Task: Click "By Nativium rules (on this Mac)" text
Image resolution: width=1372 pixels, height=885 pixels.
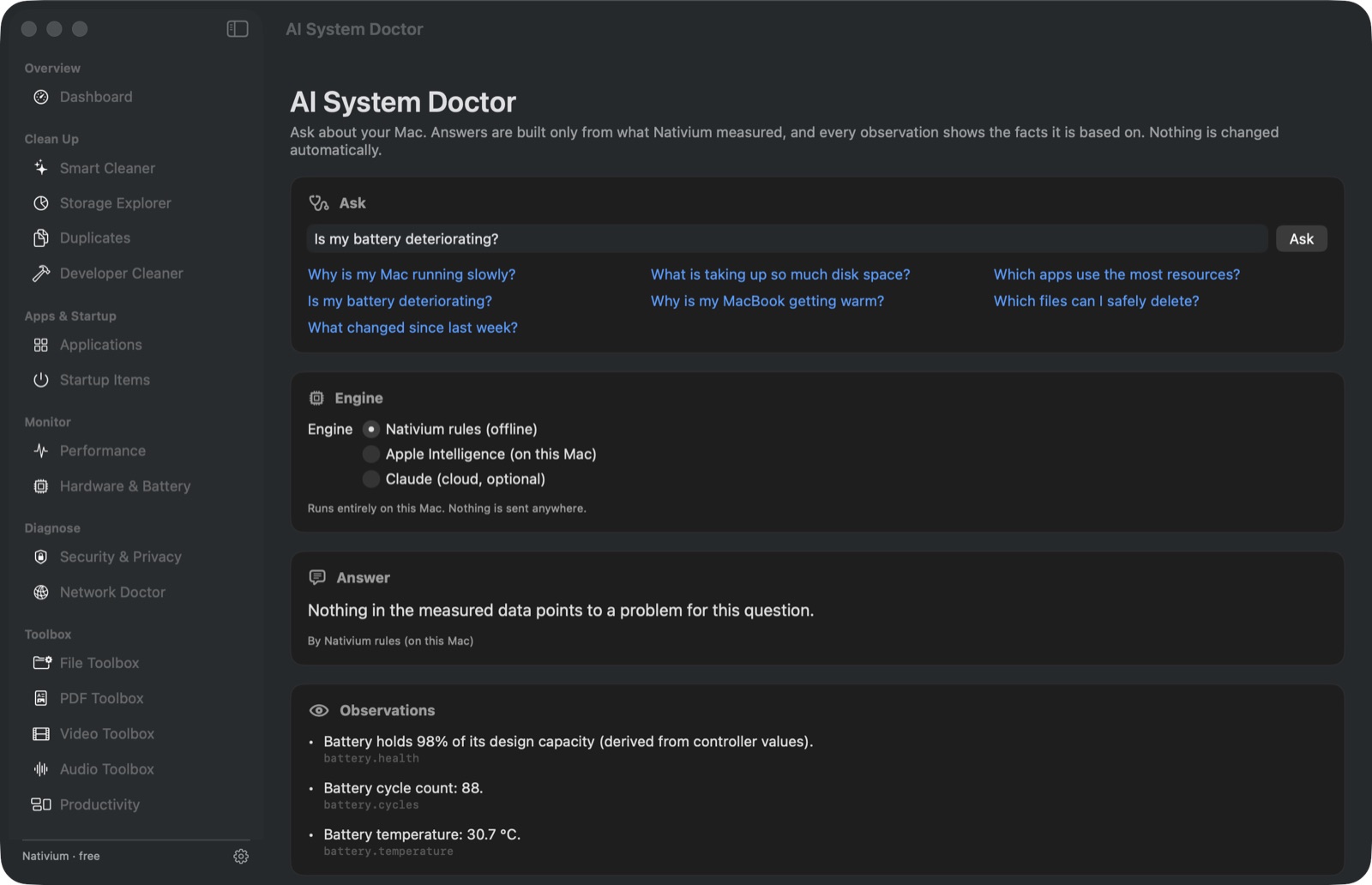Action: pyautogui.click(x=390, y=641)
